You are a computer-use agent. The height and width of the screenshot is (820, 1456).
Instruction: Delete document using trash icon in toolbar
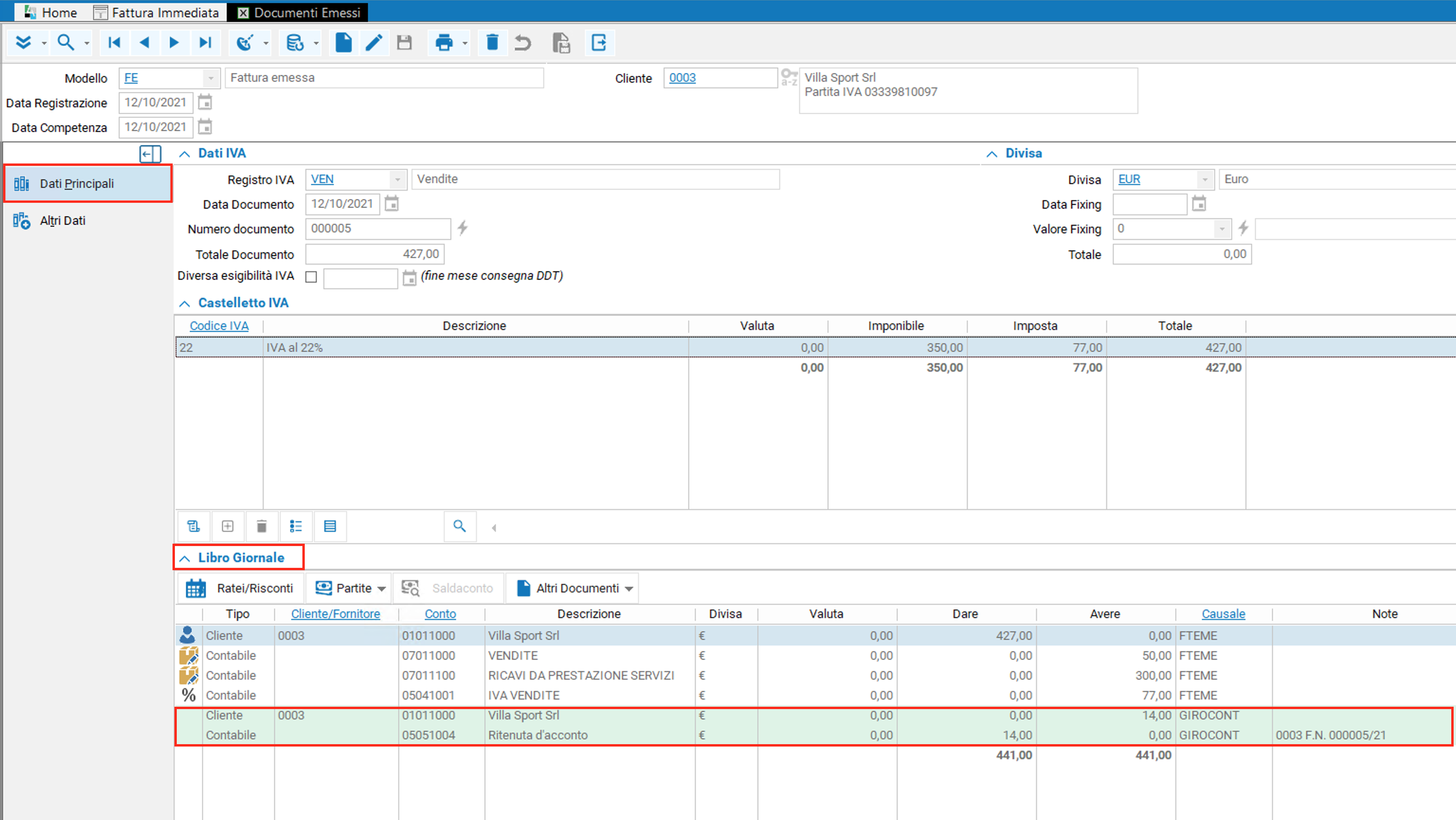tap(492, 42)
